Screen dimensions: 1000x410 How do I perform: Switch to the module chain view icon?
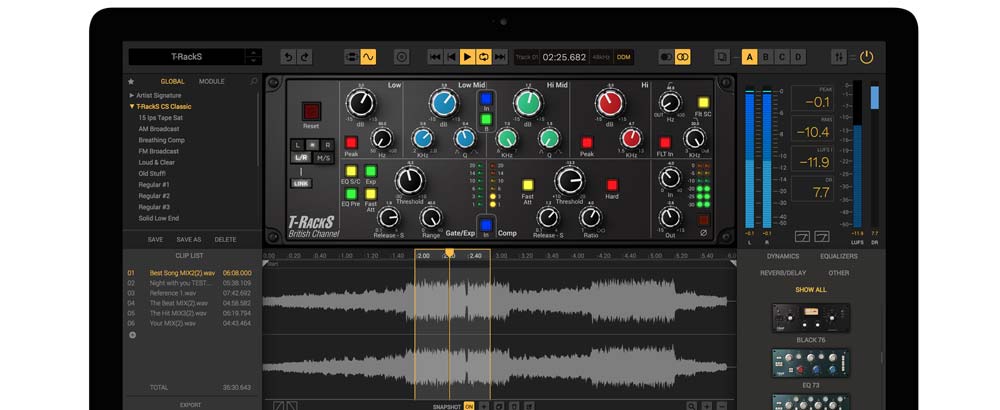pos(352,57)
